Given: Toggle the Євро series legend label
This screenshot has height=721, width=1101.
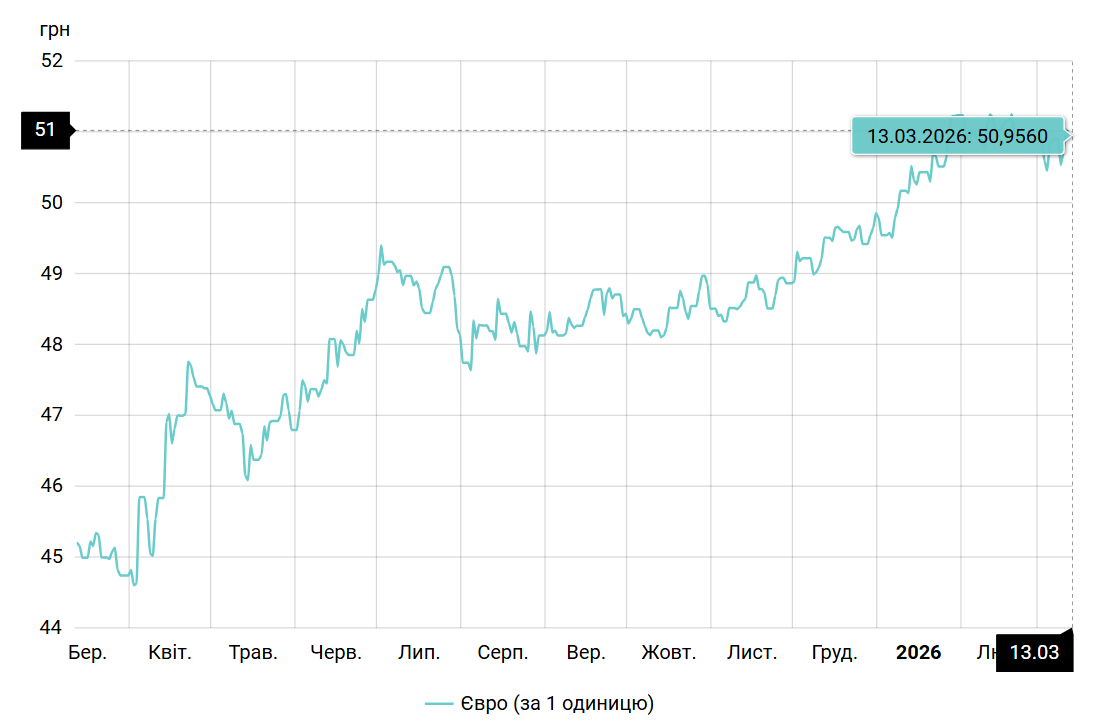Looking at the screenshot, I should [x=557, y=704].
